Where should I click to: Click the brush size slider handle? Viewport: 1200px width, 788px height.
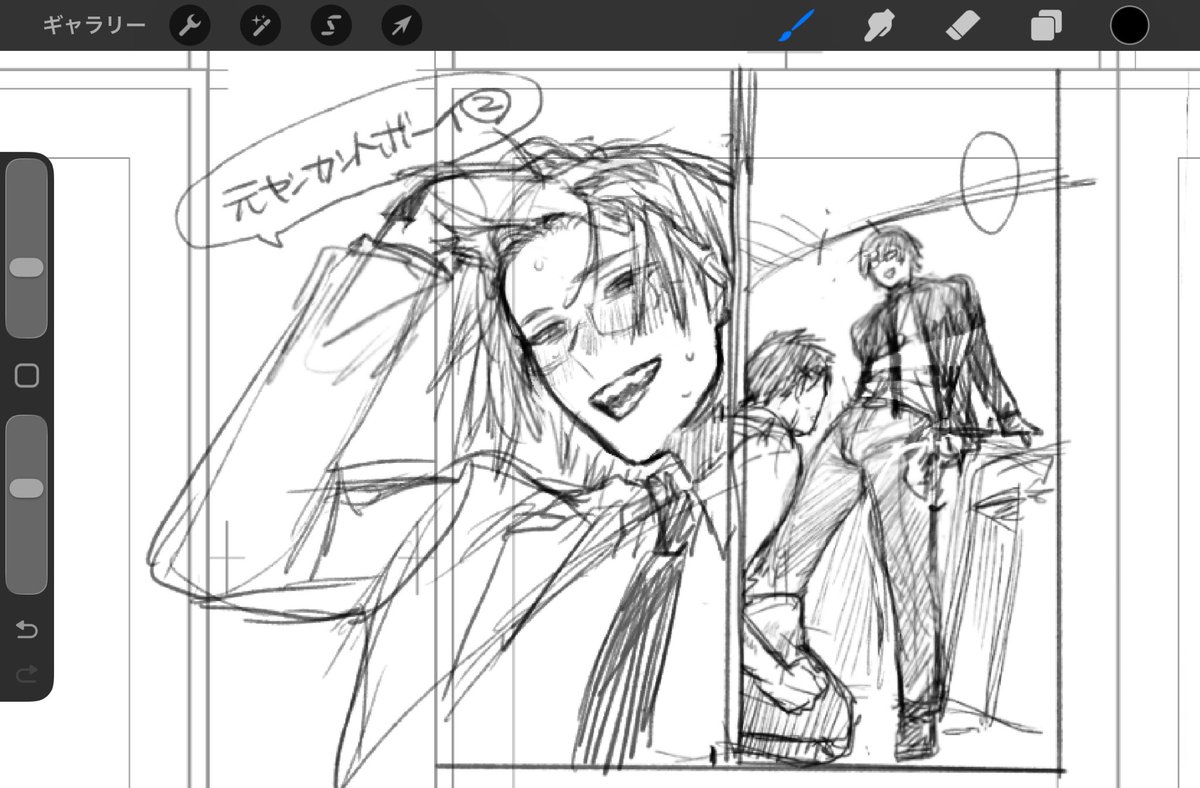coord(26,267)
